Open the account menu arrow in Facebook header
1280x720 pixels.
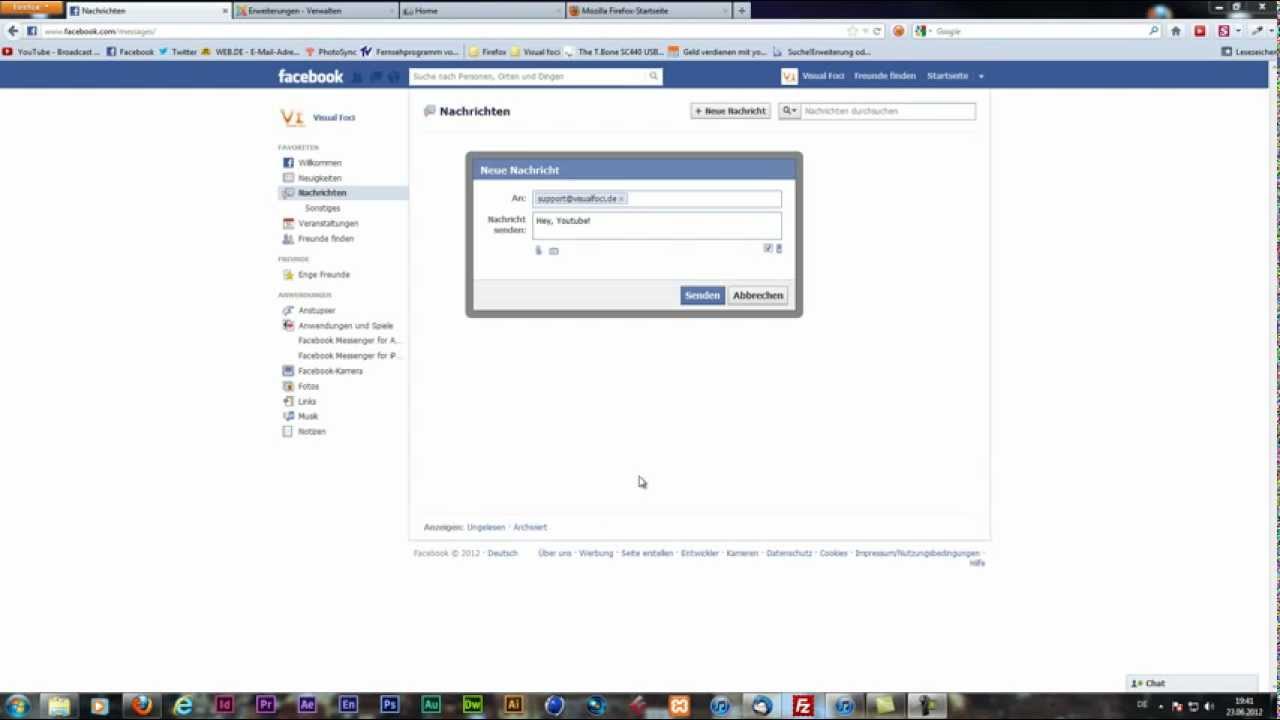(x=981, y=76)
